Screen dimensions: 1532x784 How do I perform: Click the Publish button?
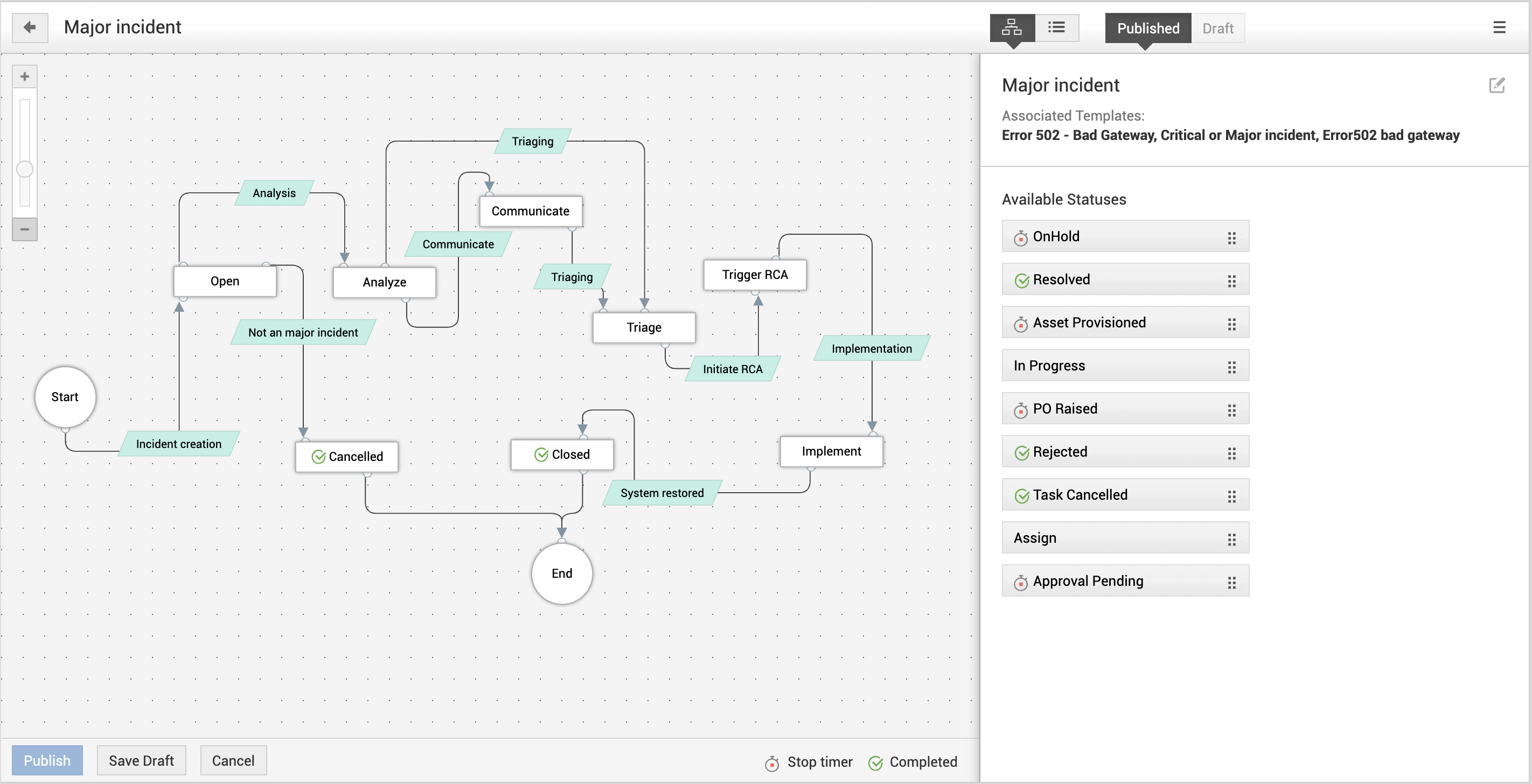coord(47,760)
